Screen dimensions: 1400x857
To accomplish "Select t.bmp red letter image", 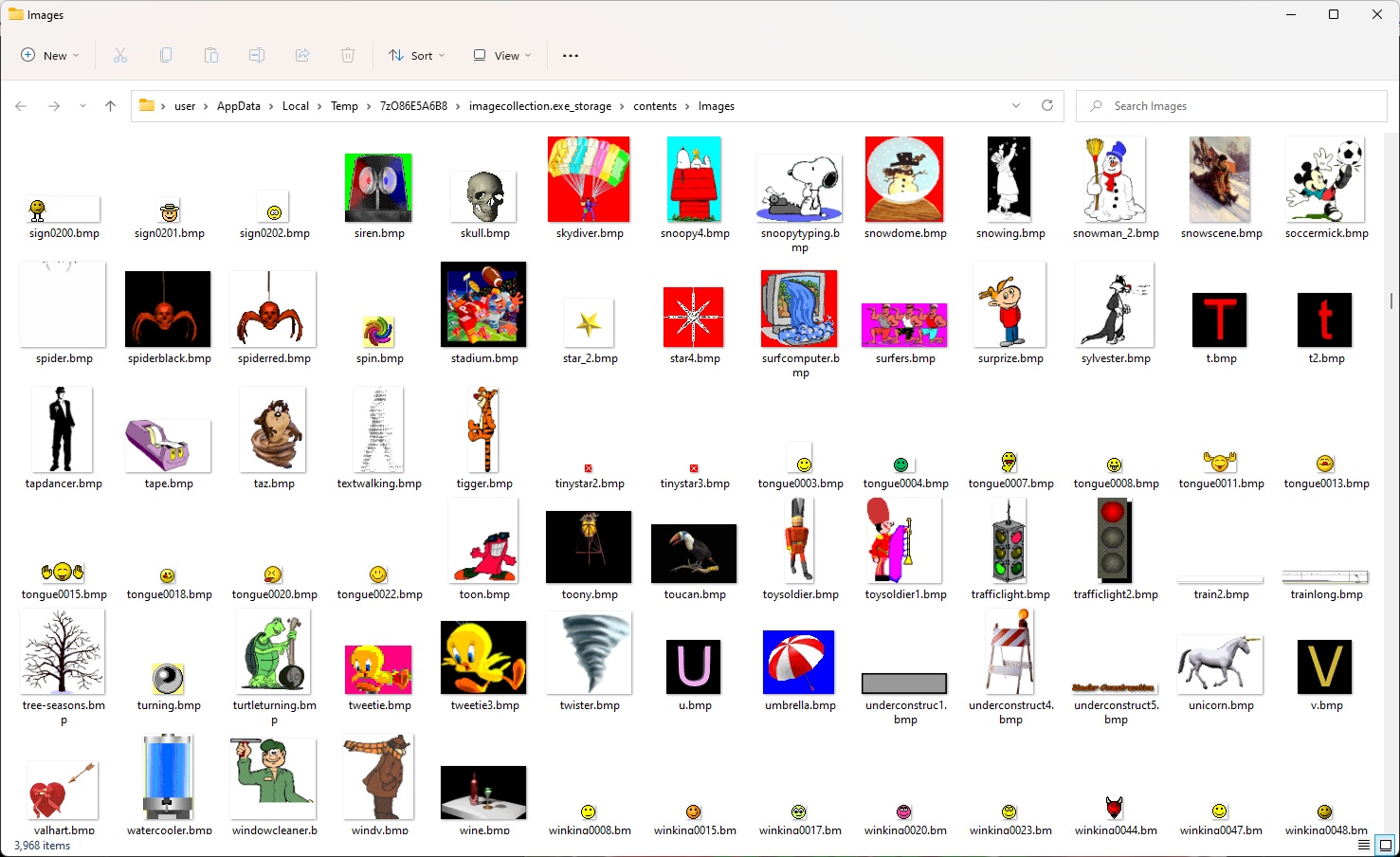I will pos(1220,319).
